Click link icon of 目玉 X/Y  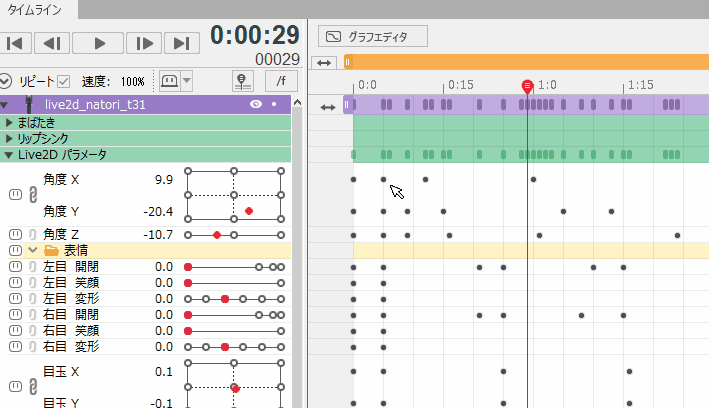click(x=33, y=387)
